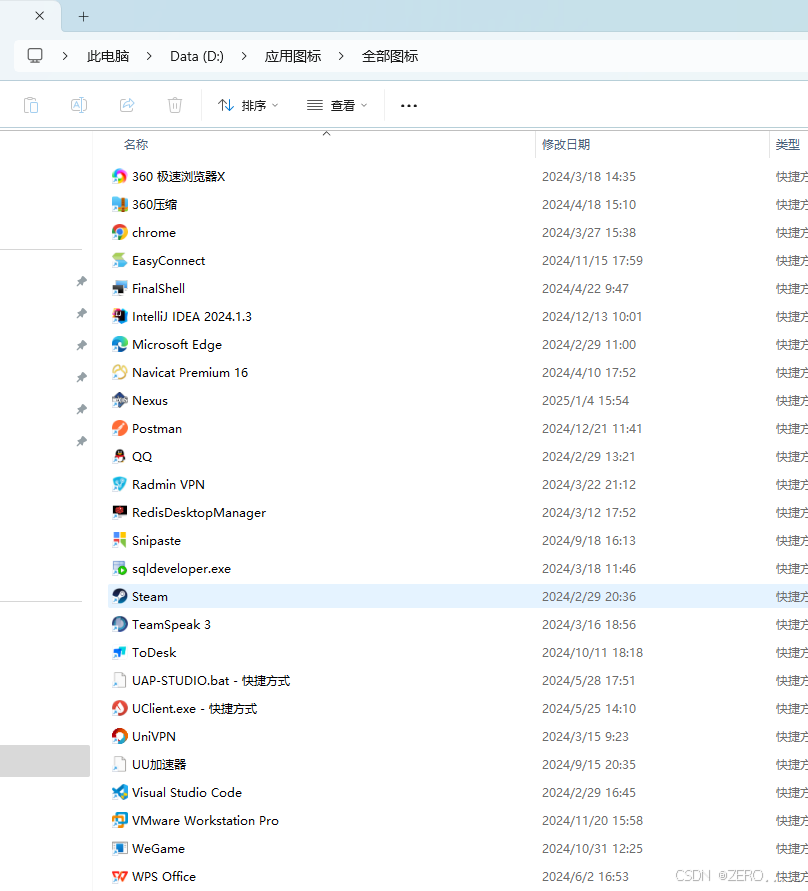Select the Navicat Premium 16 icon
808x891 pixels.
(119, 372)
